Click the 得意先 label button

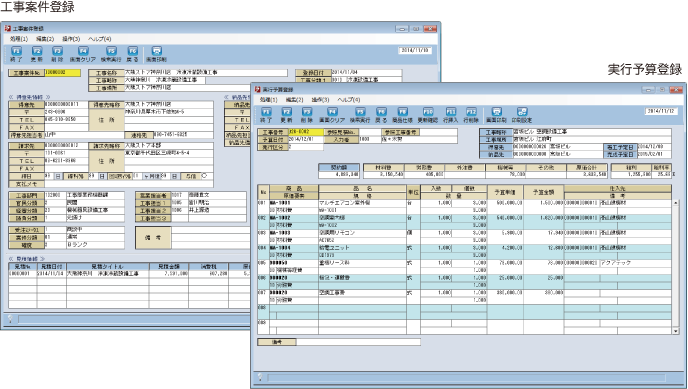pyautogui.click(x=26, y=105)
